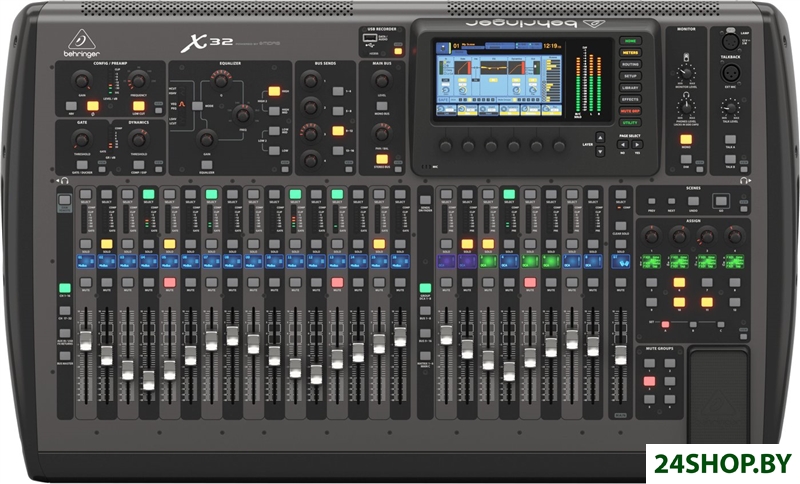Click the MONITOR LEVEL knob

[x=686, y=73]
